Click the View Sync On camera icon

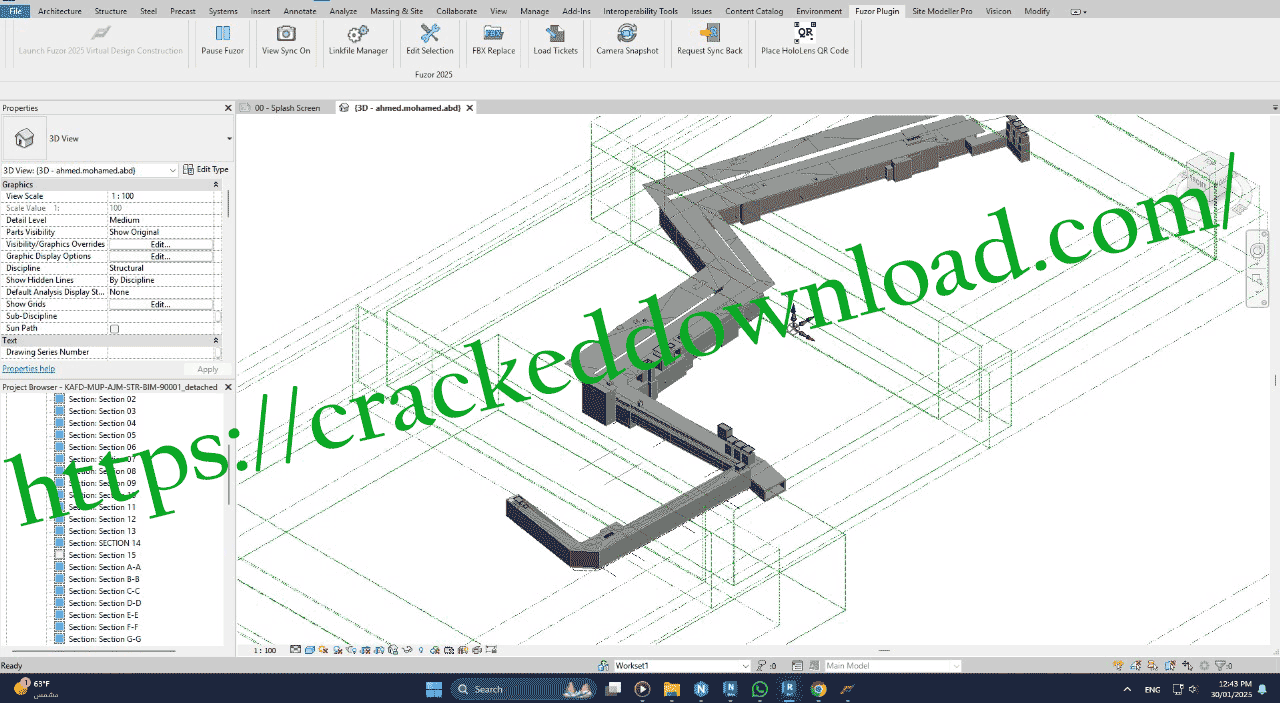[286, 34]
